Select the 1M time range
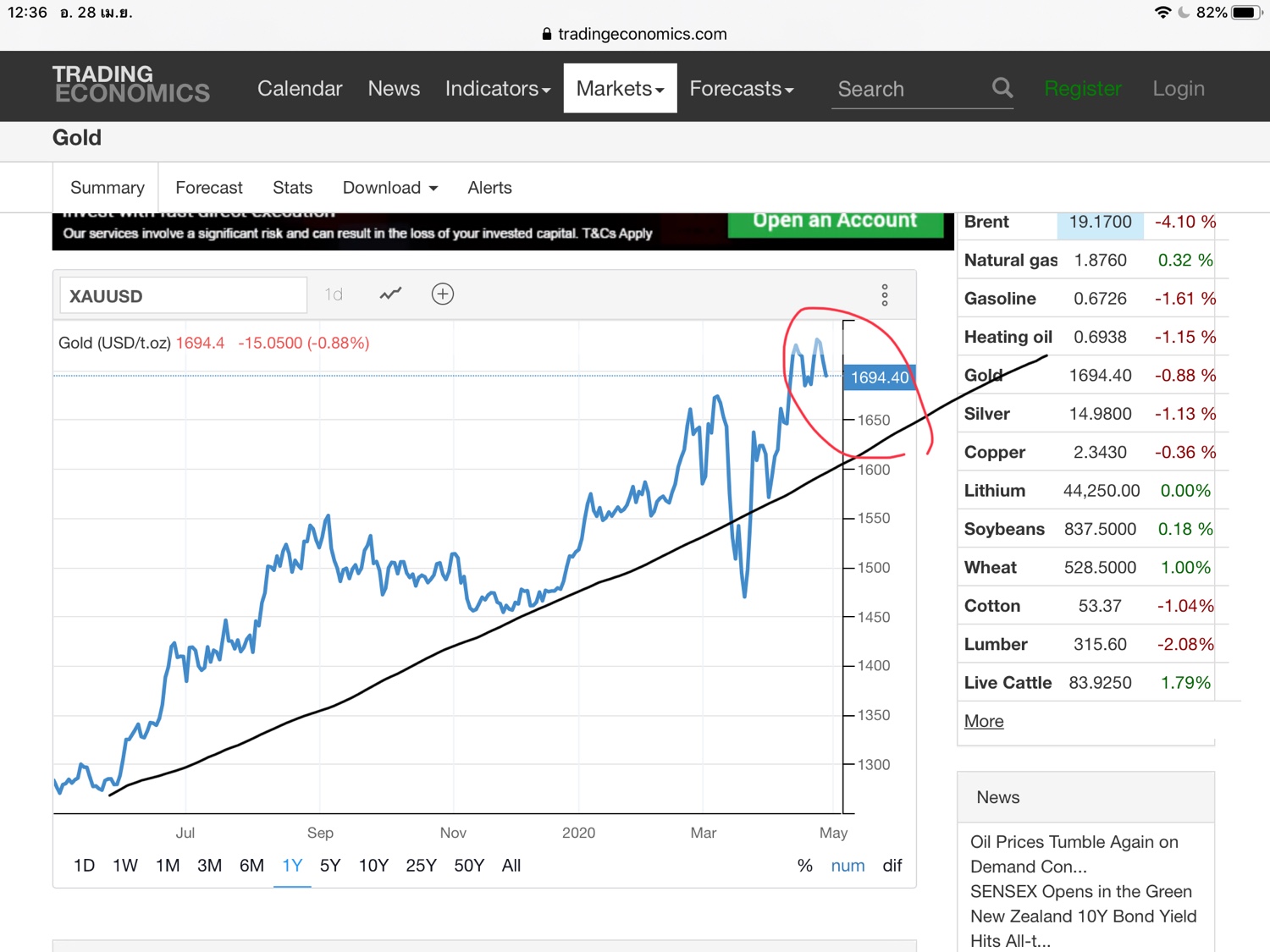 pyautogui.click(x=168, y=866)
